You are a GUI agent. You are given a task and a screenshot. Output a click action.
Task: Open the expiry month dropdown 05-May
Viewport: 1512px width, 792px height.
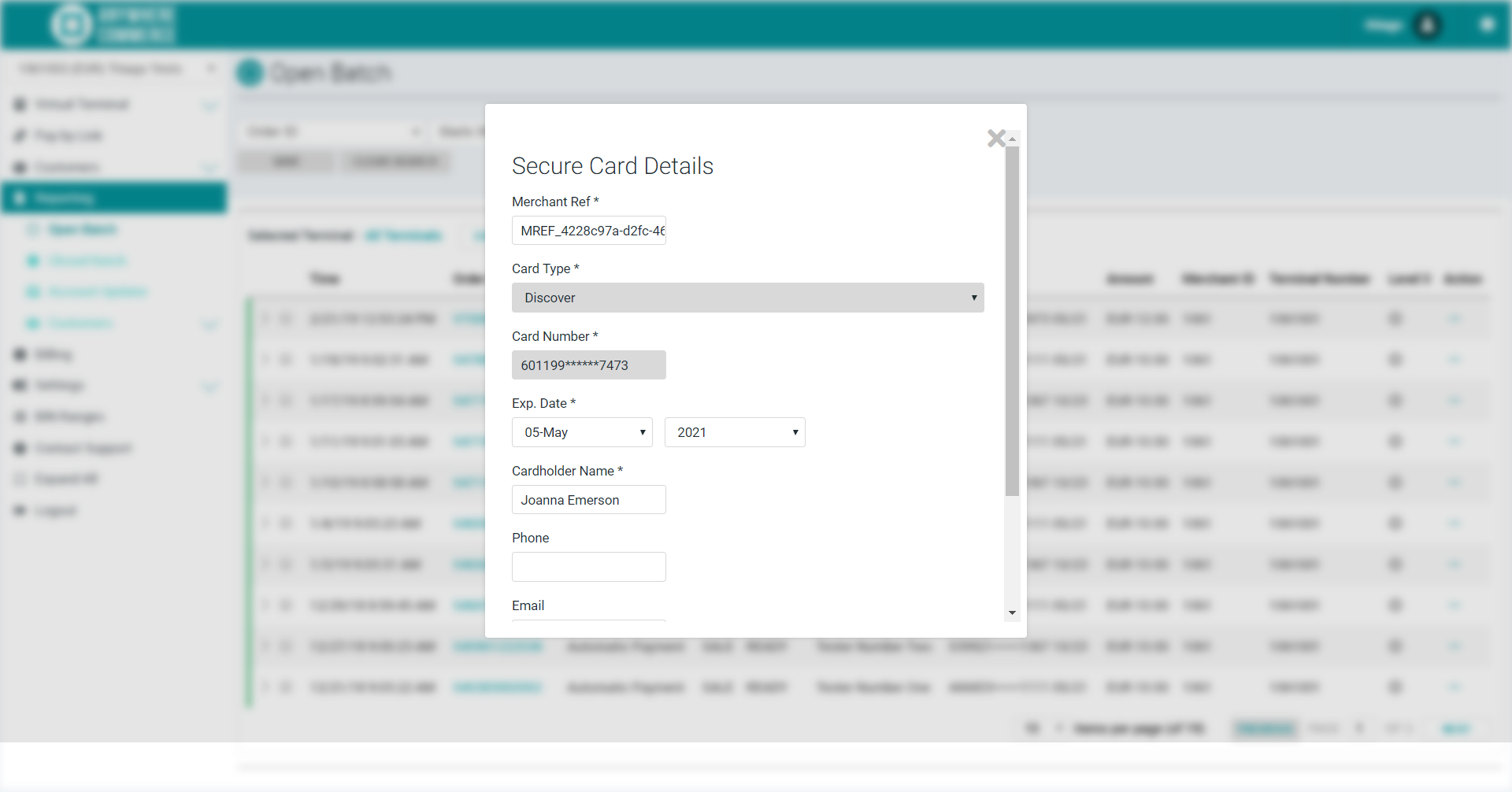(582, 432)
